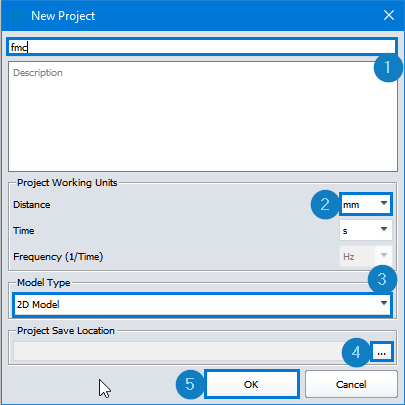Click the "Project Working Units" group heading

pos(67,183)
